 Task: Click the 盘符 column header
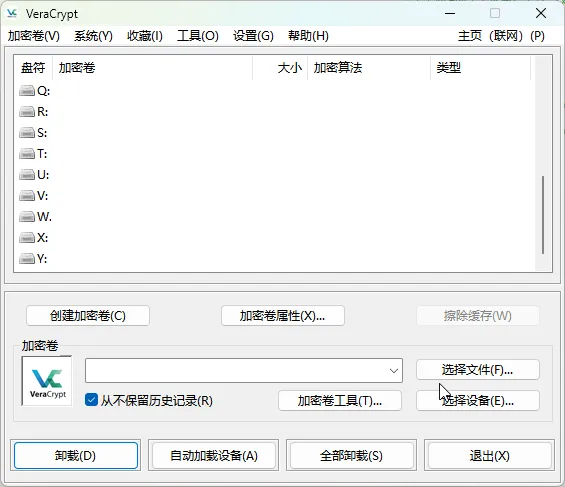coord(33,68)
